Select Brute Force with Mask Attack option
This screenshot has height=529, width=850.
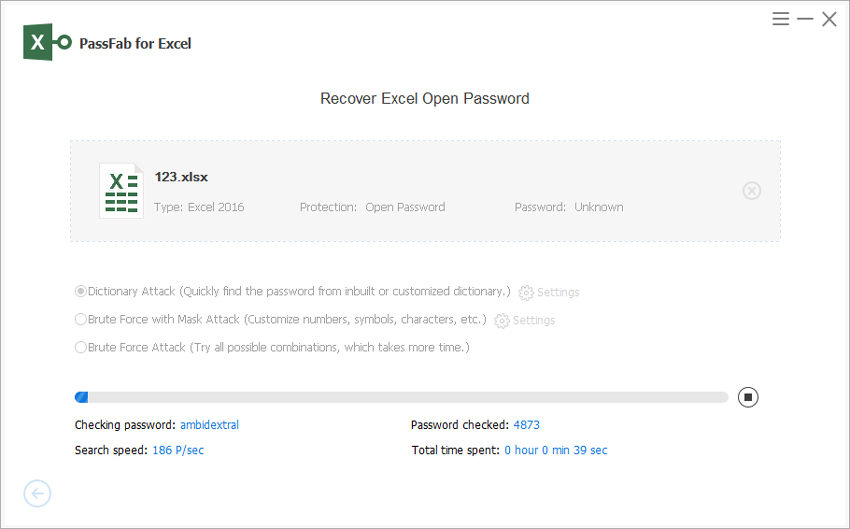click(81, 320)
